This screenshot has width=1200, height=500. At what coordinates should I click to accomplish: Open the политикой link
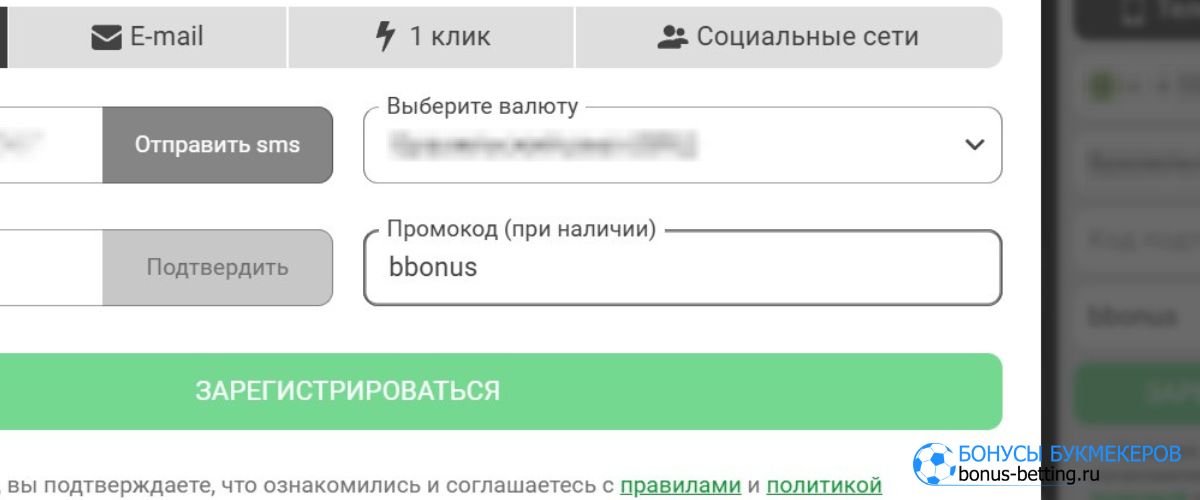point(824,486)
